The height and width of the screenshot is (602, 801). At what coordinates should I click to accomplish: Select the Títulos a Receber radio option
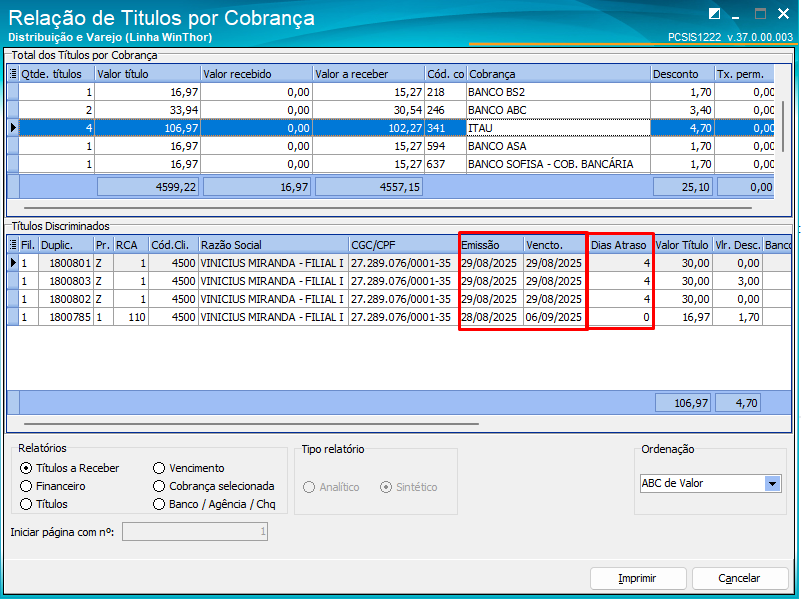click(69, 468)
